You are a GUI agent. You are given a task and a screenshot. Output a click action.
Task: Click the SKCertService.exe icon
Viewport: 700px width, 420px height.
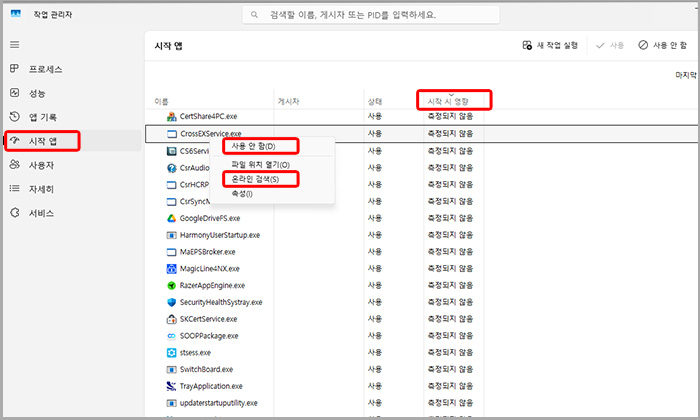point(171,319)
